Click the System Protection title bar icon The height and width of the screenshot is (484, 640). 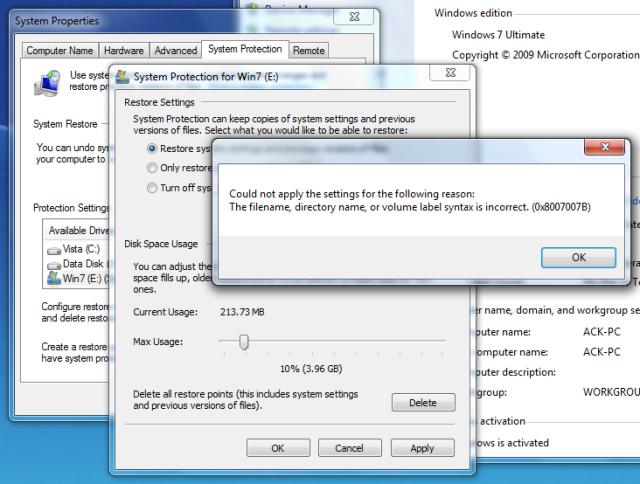click(x=122, y=77)
